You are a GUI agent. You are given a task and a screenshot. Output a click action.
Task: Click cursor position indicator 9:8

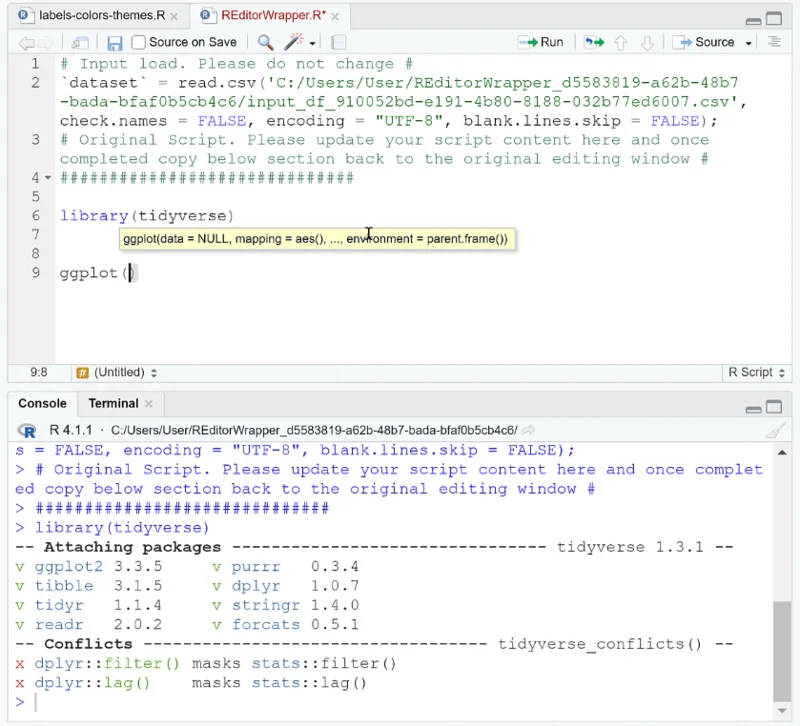pos(38,372)
